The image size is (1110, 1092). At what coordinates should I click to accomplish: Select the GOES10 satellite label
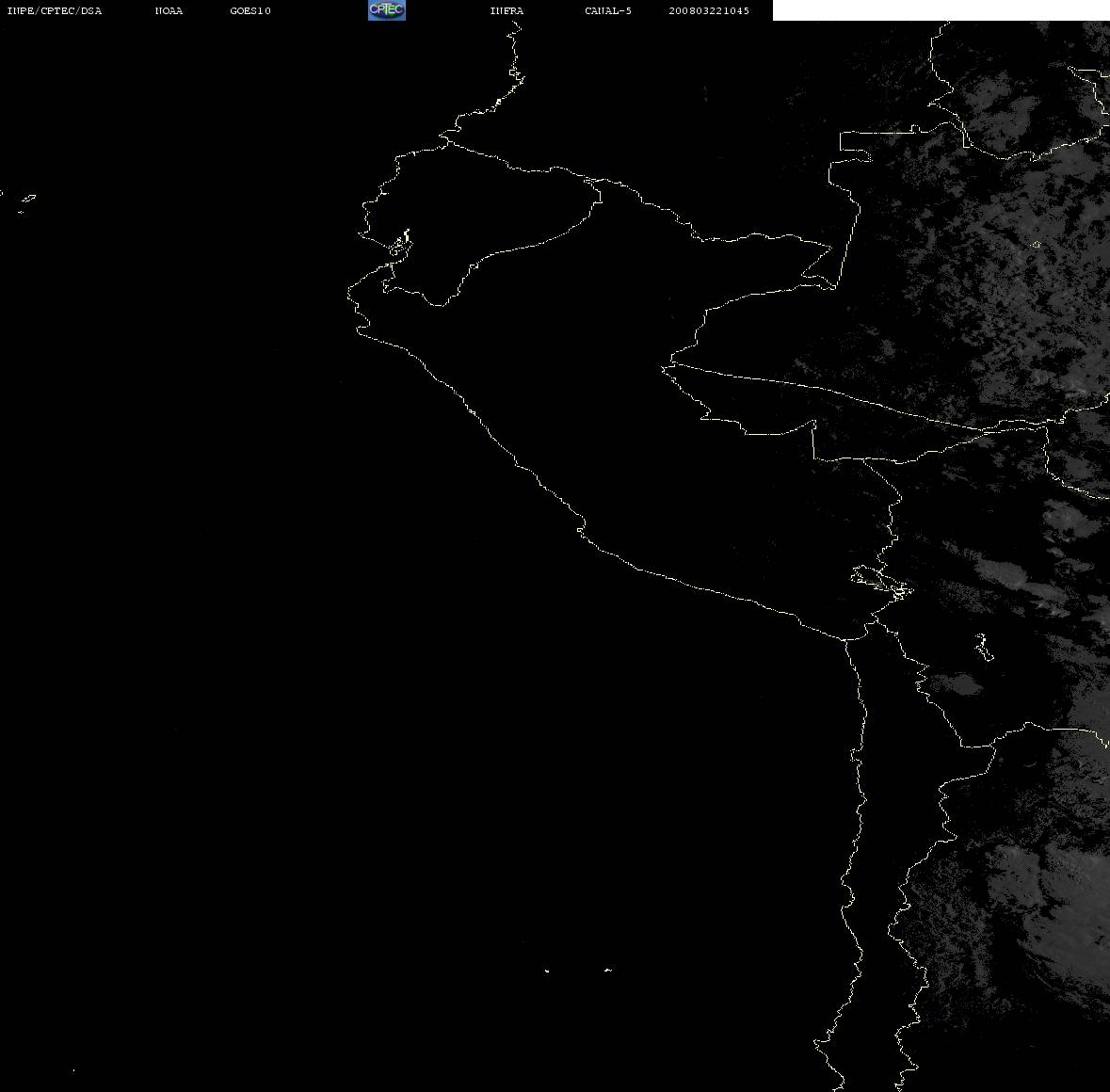(249, 10)
